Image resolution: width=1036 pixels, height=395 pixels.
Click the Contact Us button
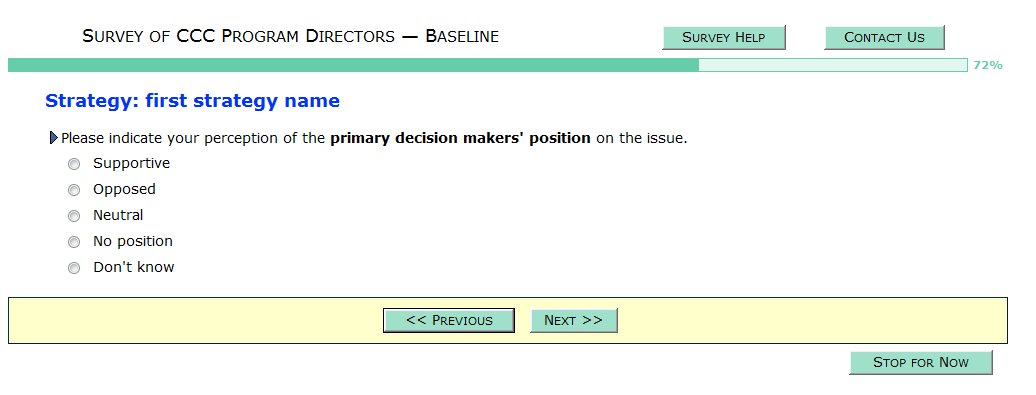(884, 38)
